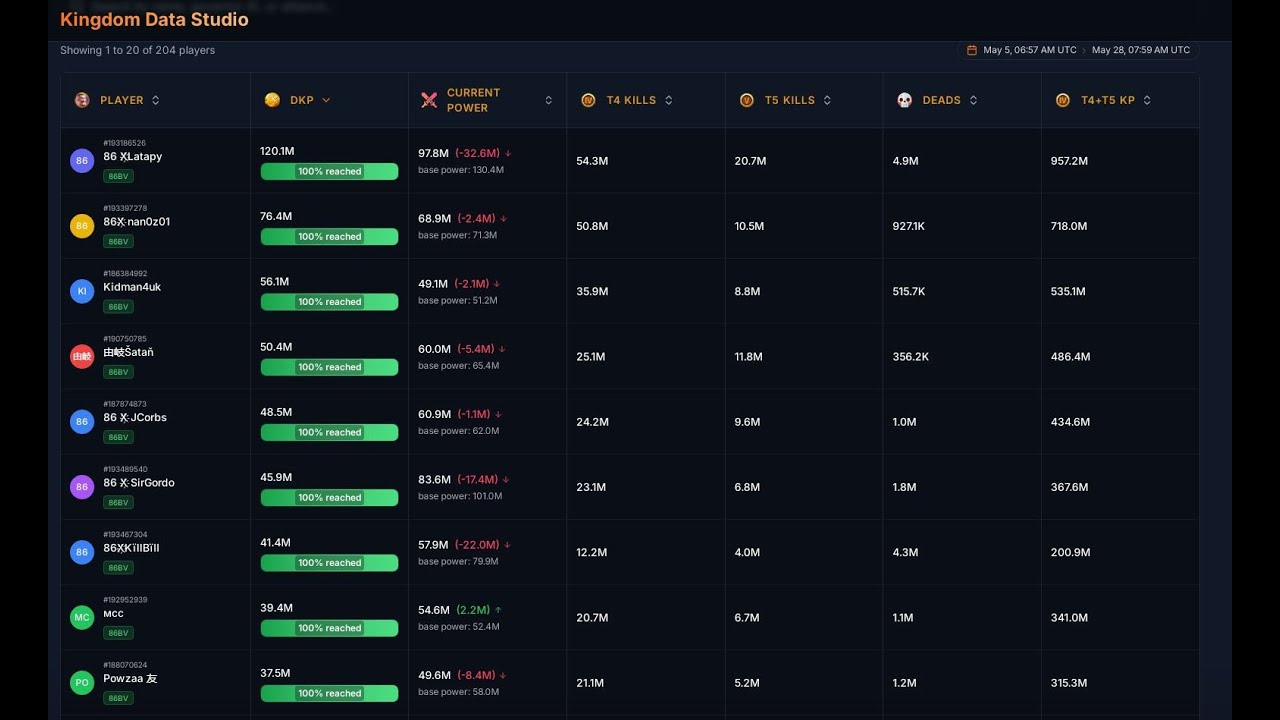
Task: Open the avatar of player 86 XLatapy
Action: coord(82,161)
